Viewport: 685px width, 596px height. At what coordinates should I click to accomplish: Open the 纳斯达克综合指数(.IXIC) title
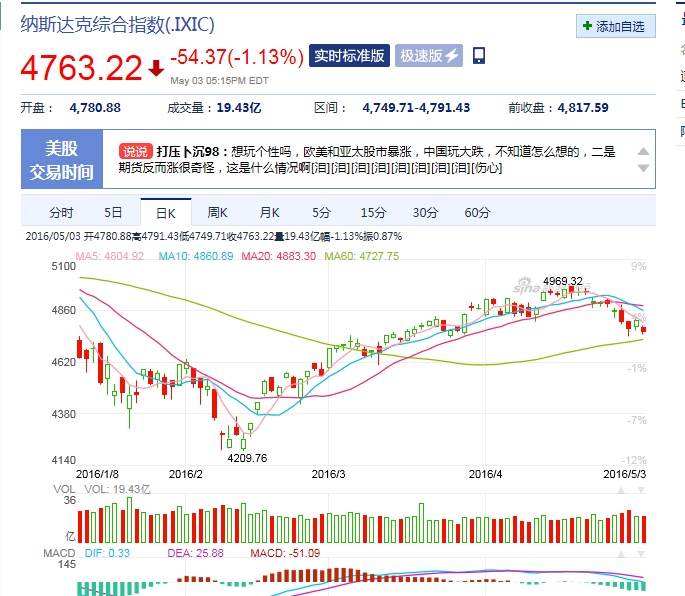(118, 24)
